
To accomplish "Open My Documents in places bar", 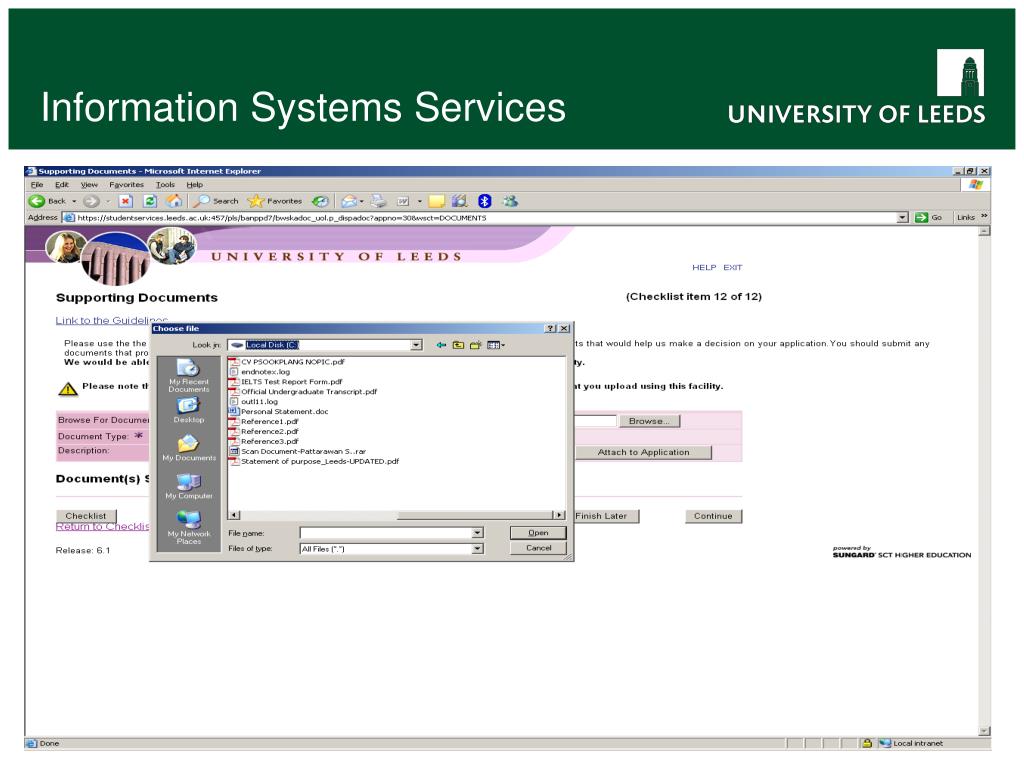I will pos(189,448).
